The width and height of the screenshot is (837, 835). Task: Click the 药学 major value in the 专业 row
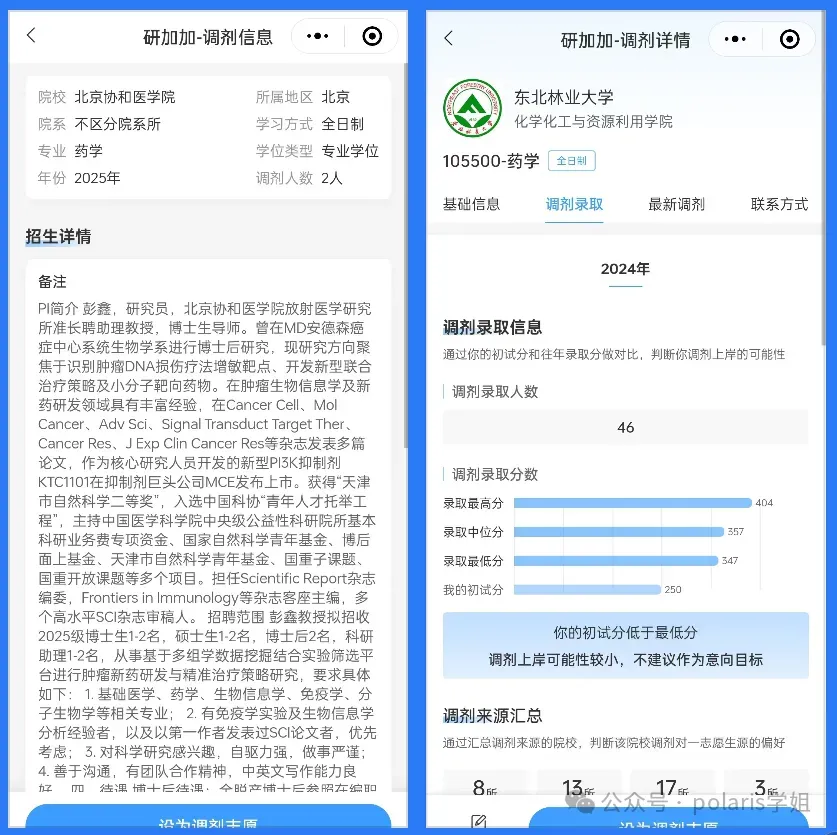tap(89, 151)
